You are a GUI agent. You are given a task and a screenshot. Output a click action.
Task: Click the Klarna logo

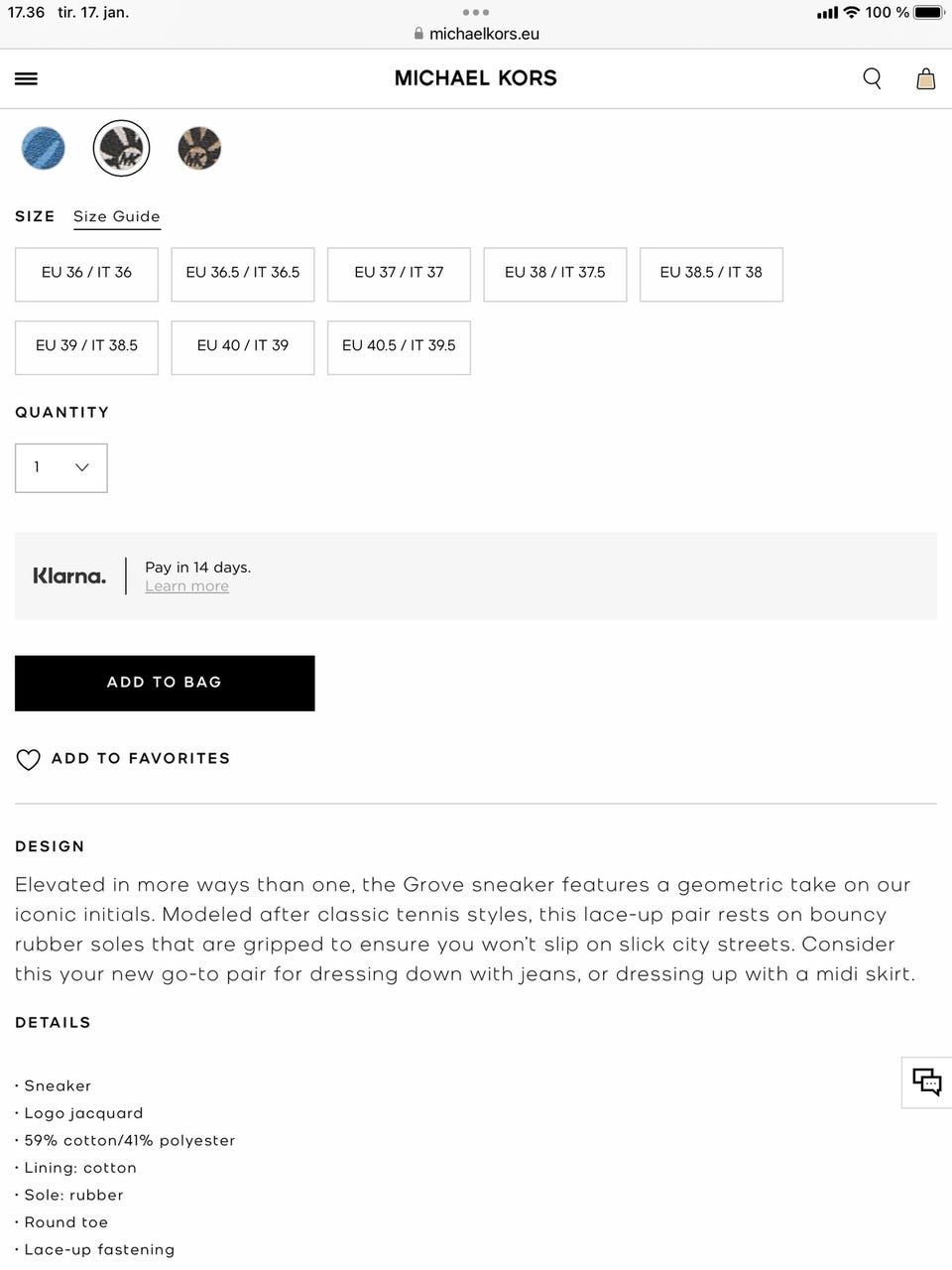(69, 575)
